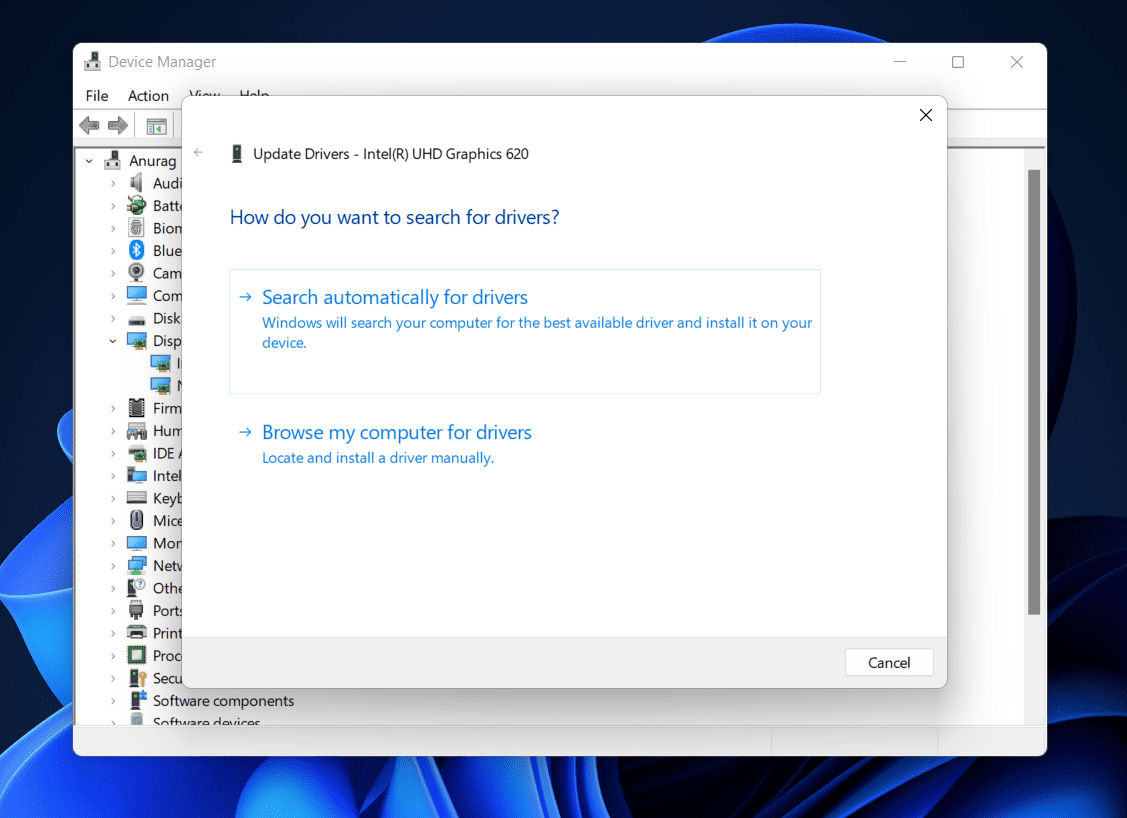Expand the Firmware category chevron
1127x818 pixels.
pos(113,408)
